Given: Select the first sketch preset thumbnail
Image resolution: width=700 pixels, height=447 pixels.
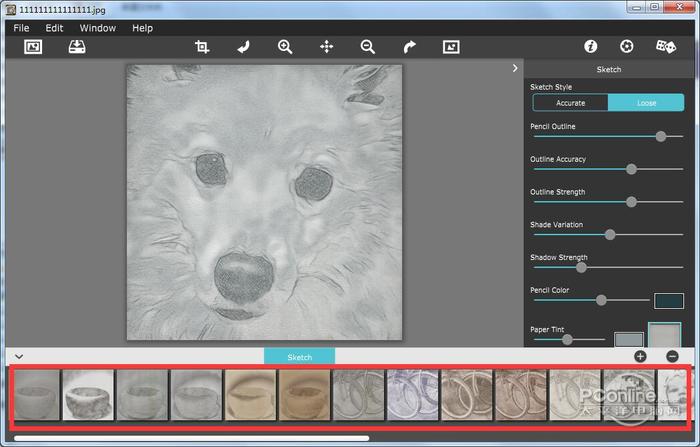Looking at the screenshot, I should (x=35, y=395).
